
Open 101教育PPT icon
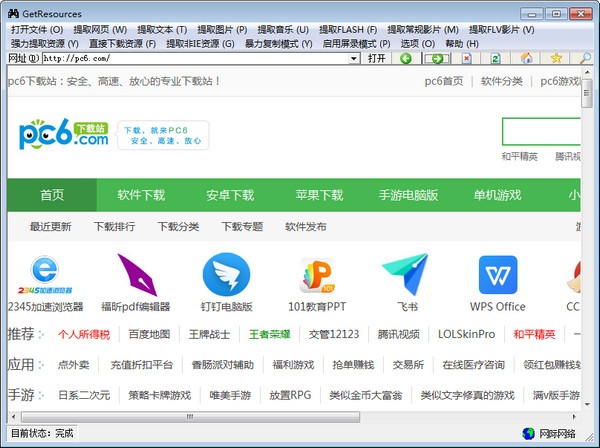[317, 275]
